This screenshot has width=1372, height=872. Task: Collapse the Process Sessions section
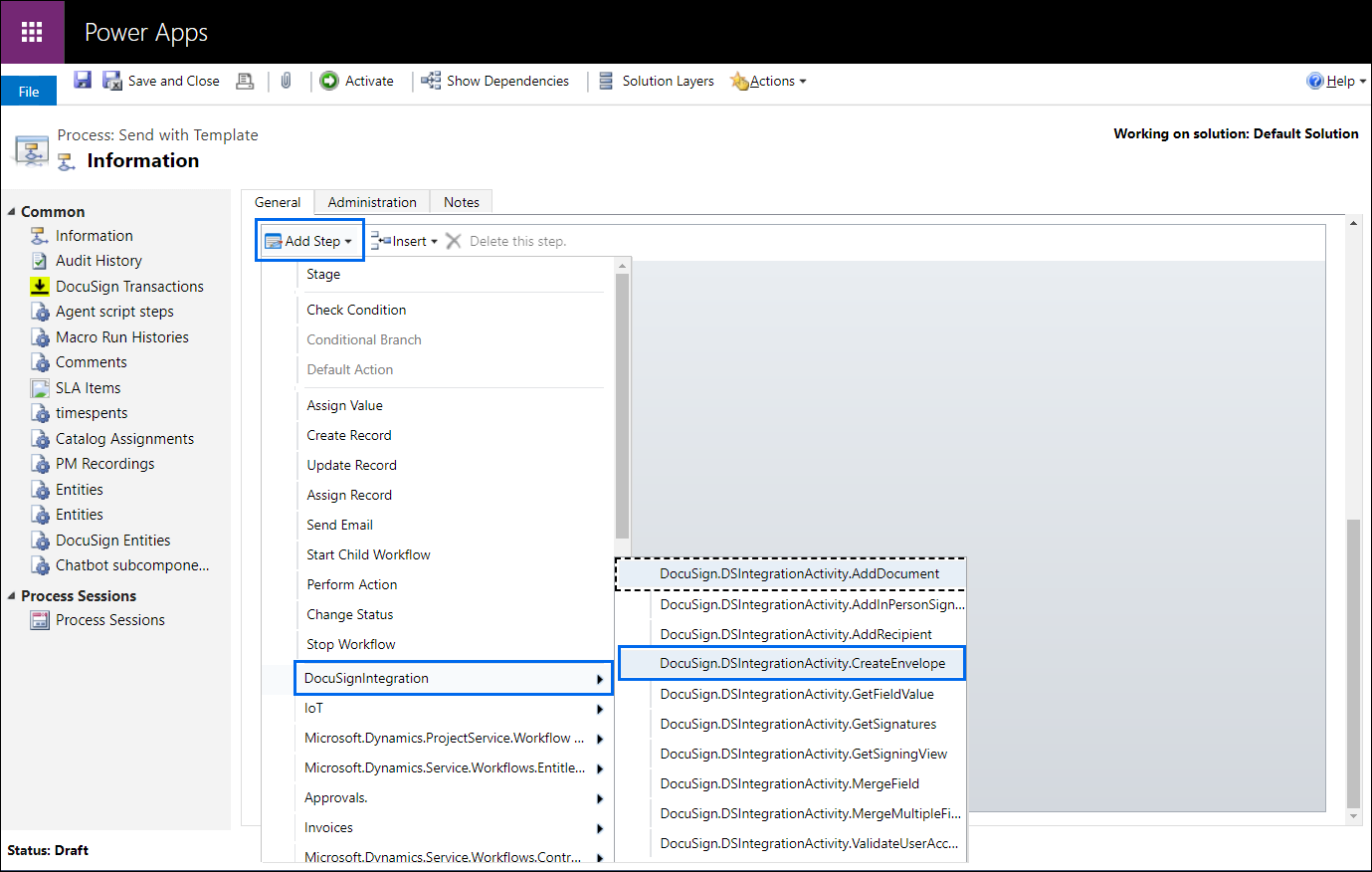click(12, 595)
